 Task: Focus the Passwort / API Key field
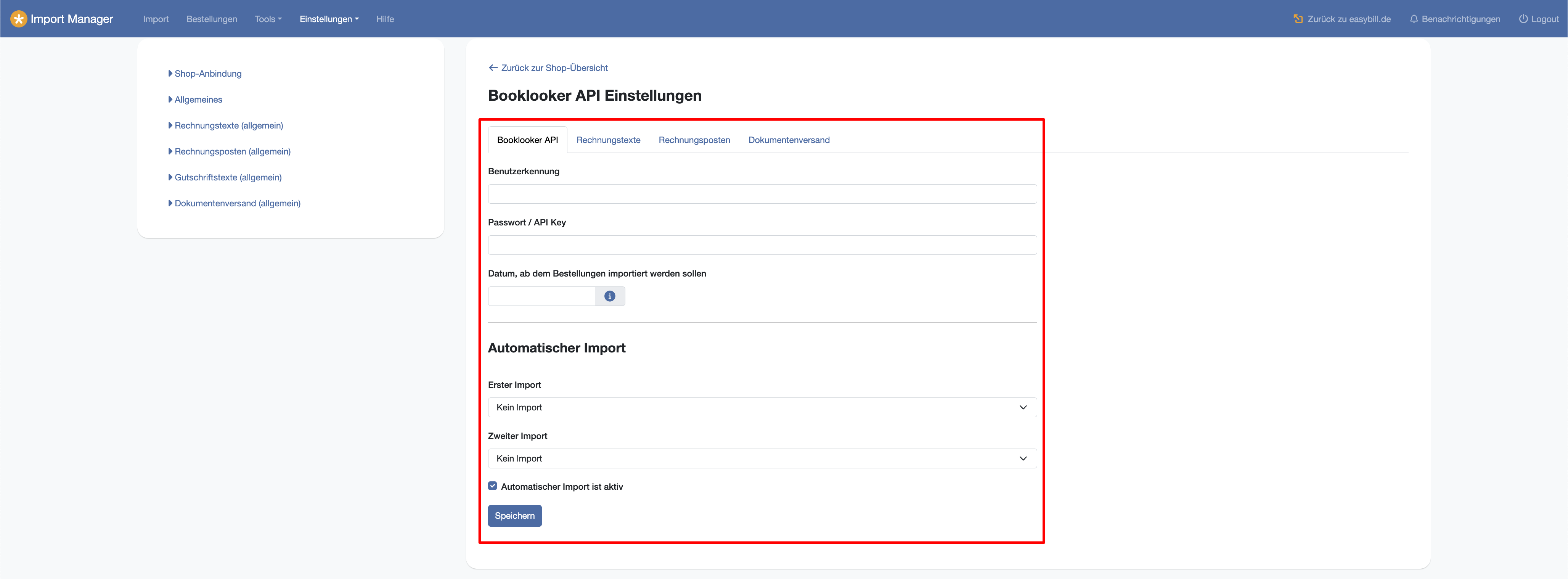762,245
